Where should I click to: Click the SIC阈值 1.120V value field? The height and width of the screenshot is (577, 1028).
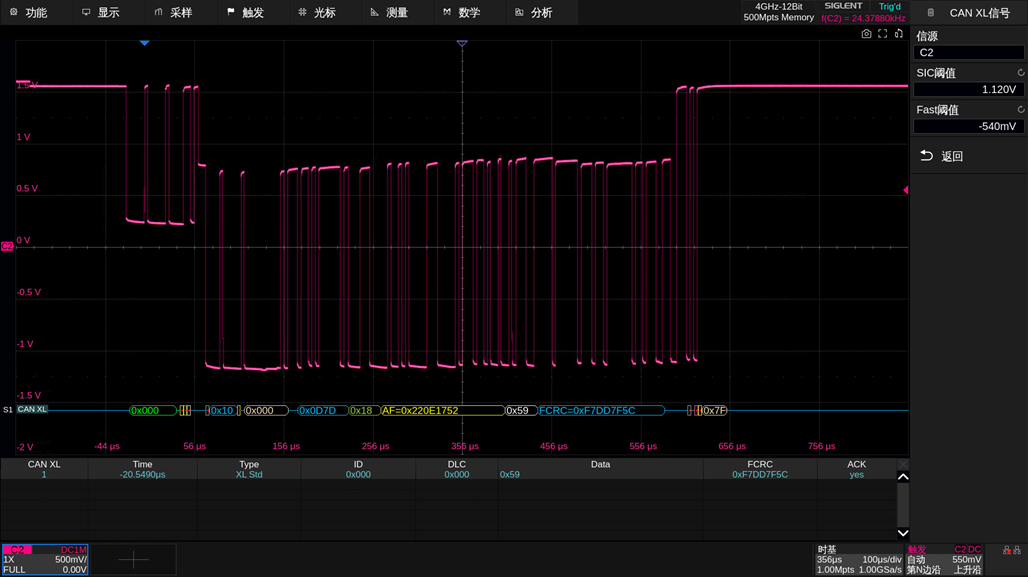point(968,89)
